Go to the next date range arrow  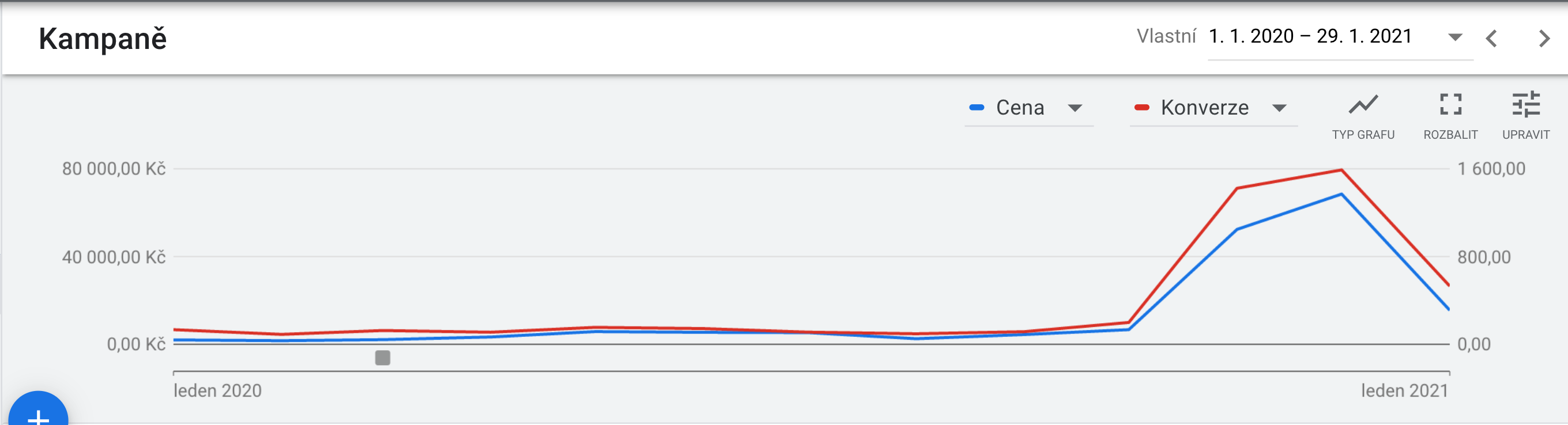1544,39
